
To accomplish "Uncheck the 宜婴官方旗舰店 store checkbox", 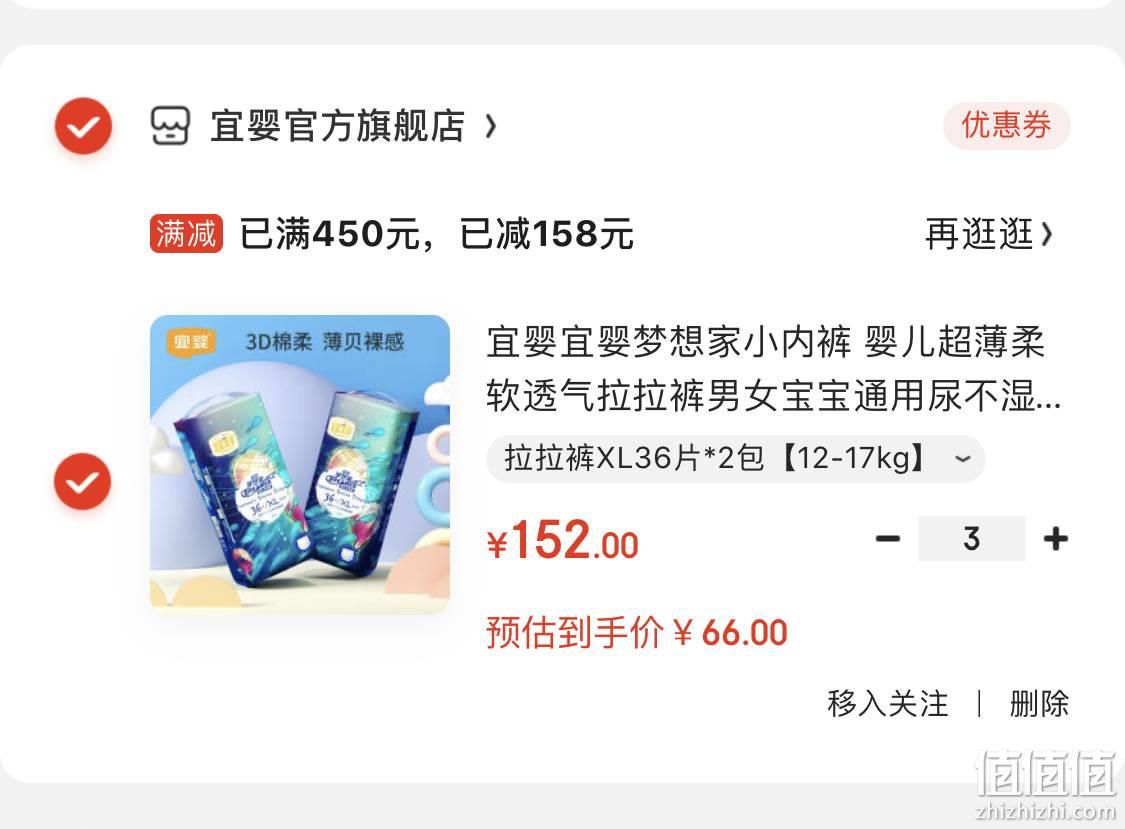I will [x=84, y=126].
